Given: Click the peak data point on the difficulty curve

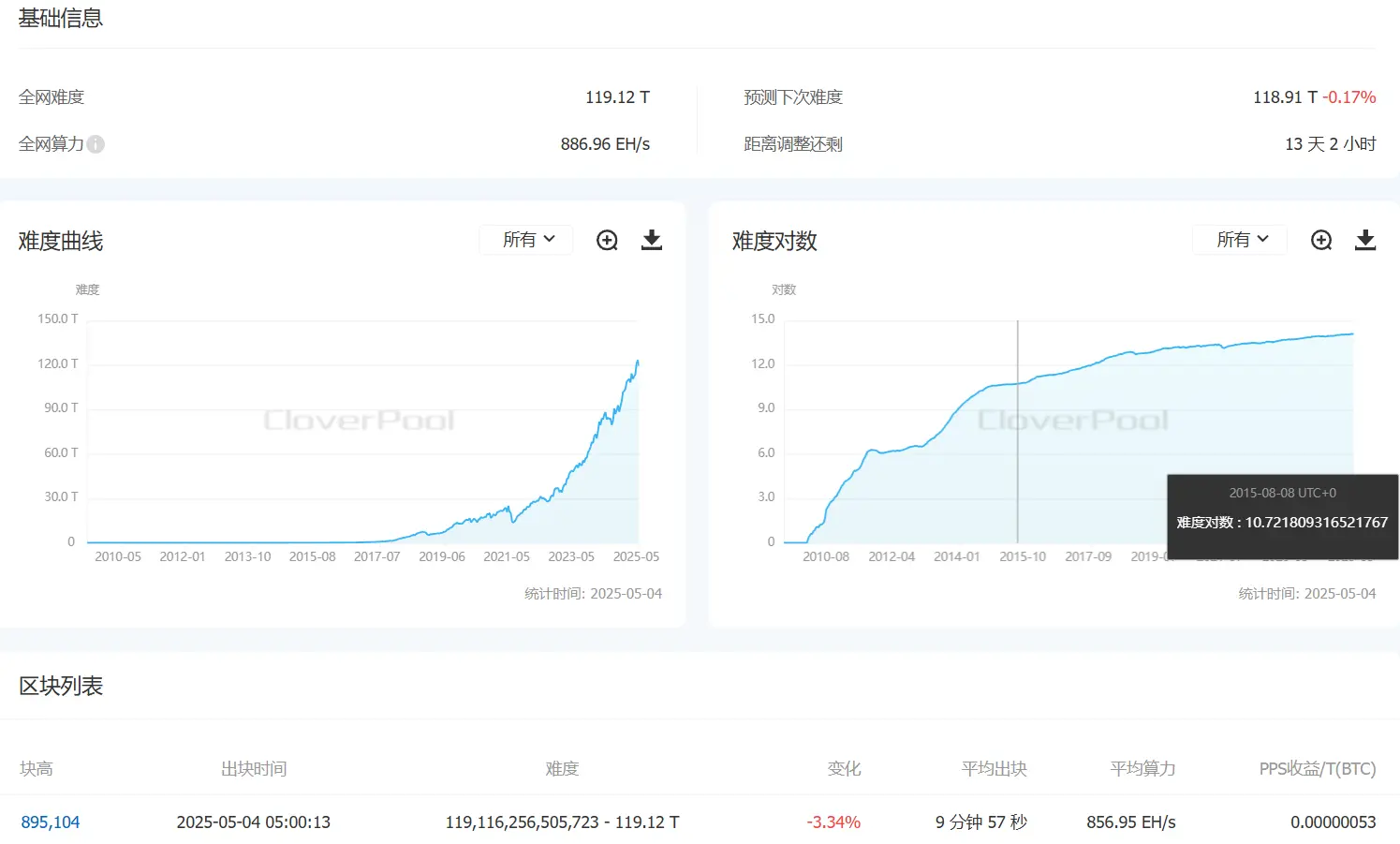Looking at the screenshot, I should [x=637, y=361].
